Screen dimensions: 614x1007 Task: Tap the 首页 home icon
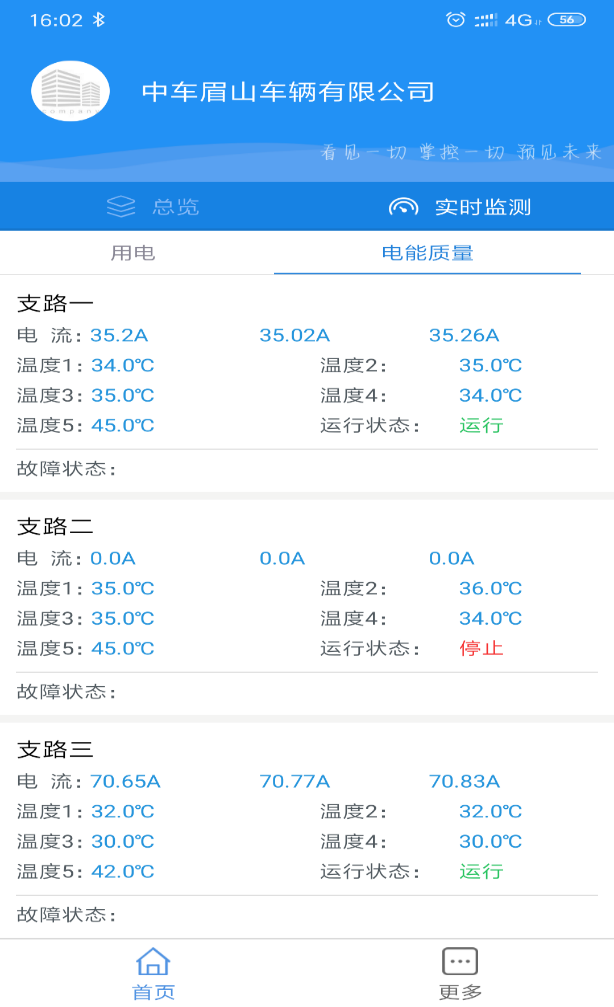[153, 961]
